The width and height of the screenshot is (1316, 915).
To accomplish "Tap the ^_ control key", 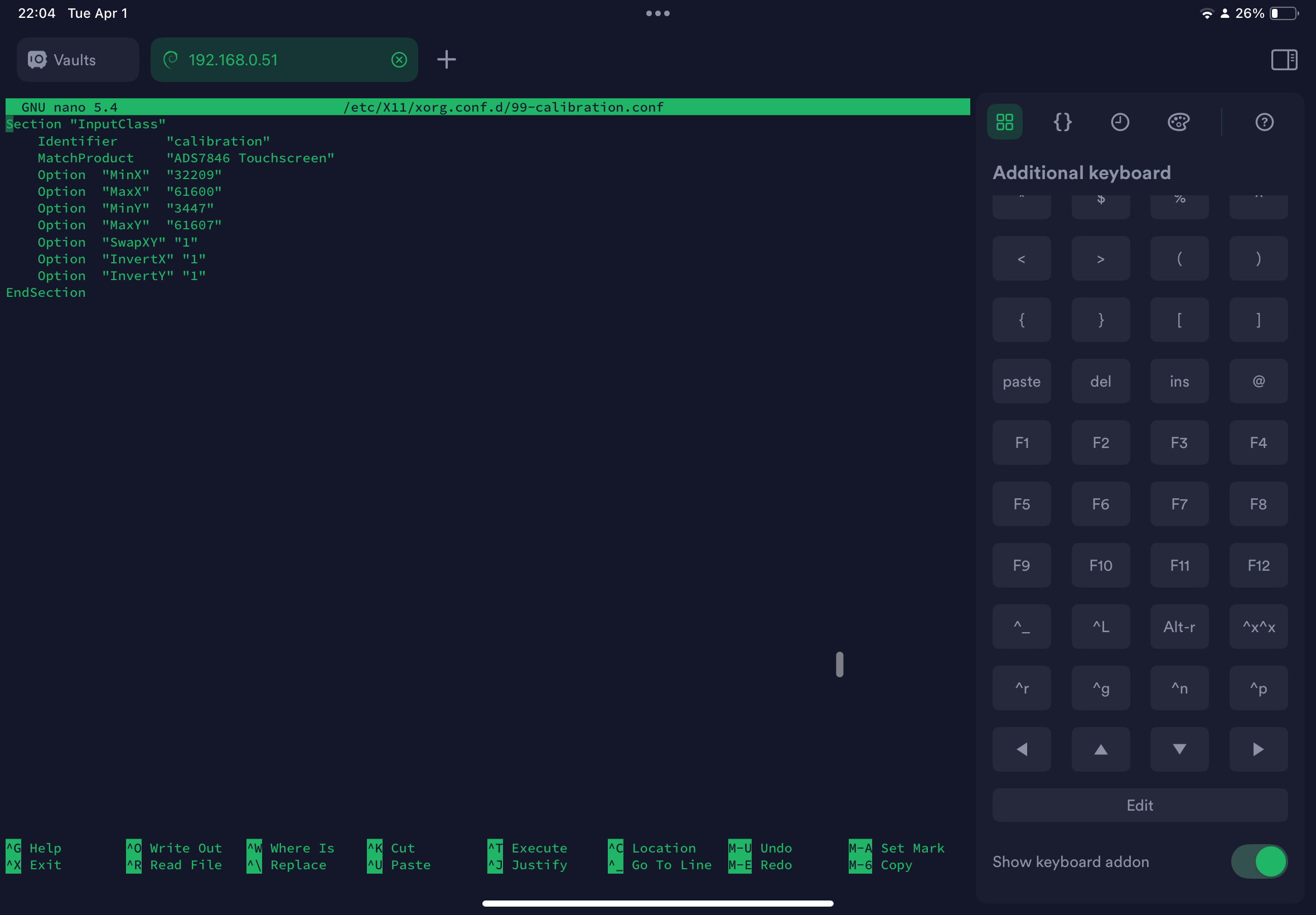I will [1022, 627].
